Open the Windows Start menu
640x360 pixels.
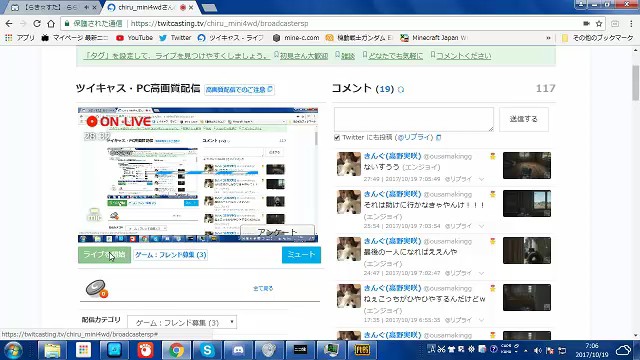13,350
